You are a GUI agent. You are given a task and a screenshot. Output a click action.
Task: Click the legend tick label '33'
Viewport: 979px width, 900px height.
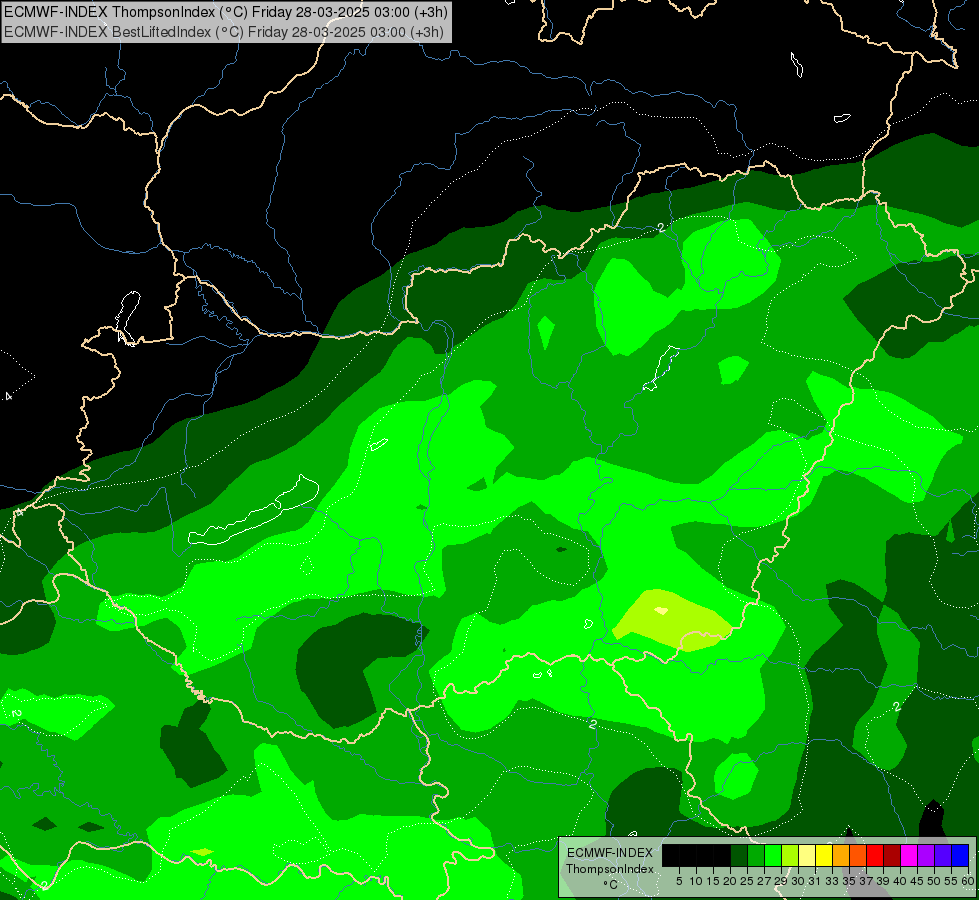832,881
